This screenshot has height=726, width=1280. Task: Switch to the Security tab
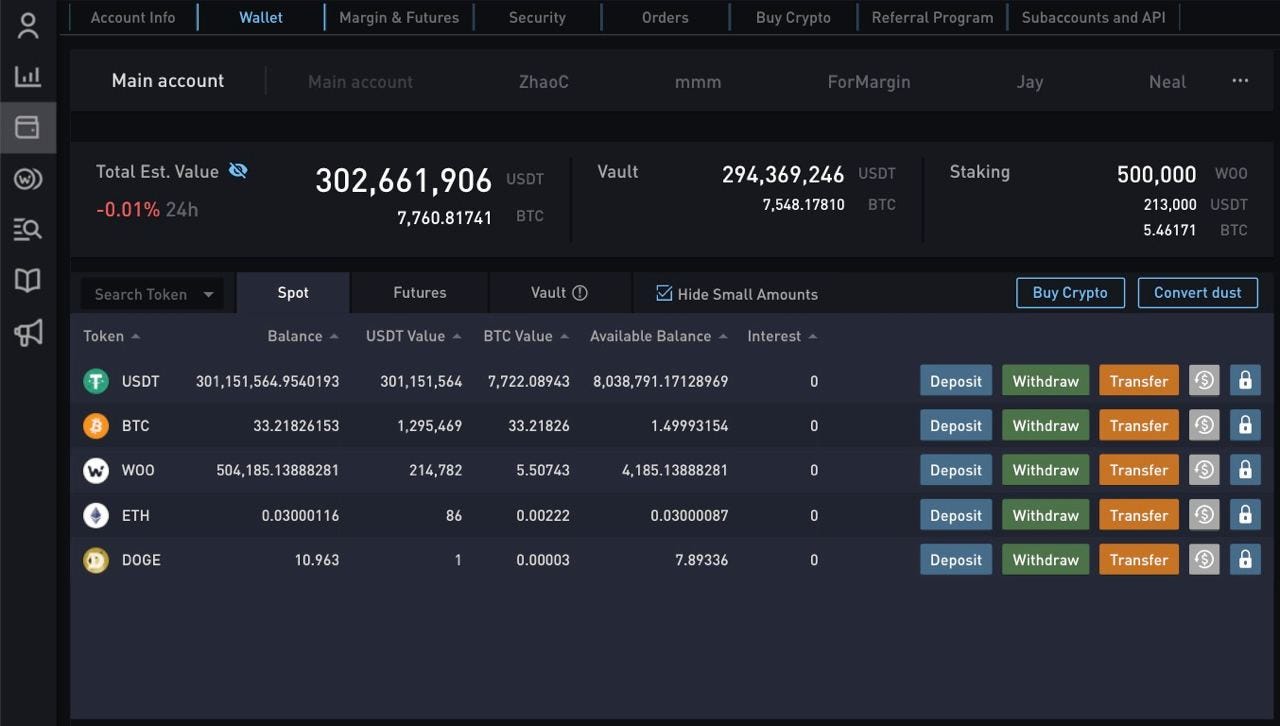coord(537,17)
